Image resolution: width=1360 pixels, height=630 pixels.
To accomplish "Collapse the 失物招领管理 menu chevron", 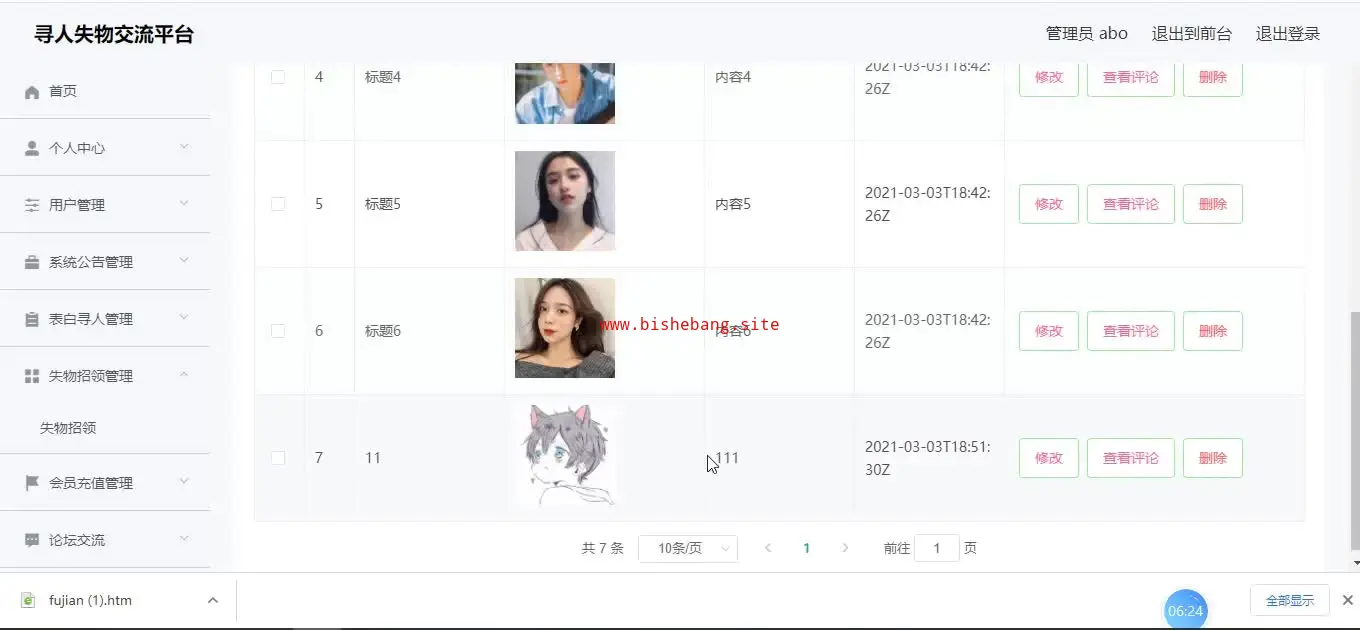I will pos(184,375).
